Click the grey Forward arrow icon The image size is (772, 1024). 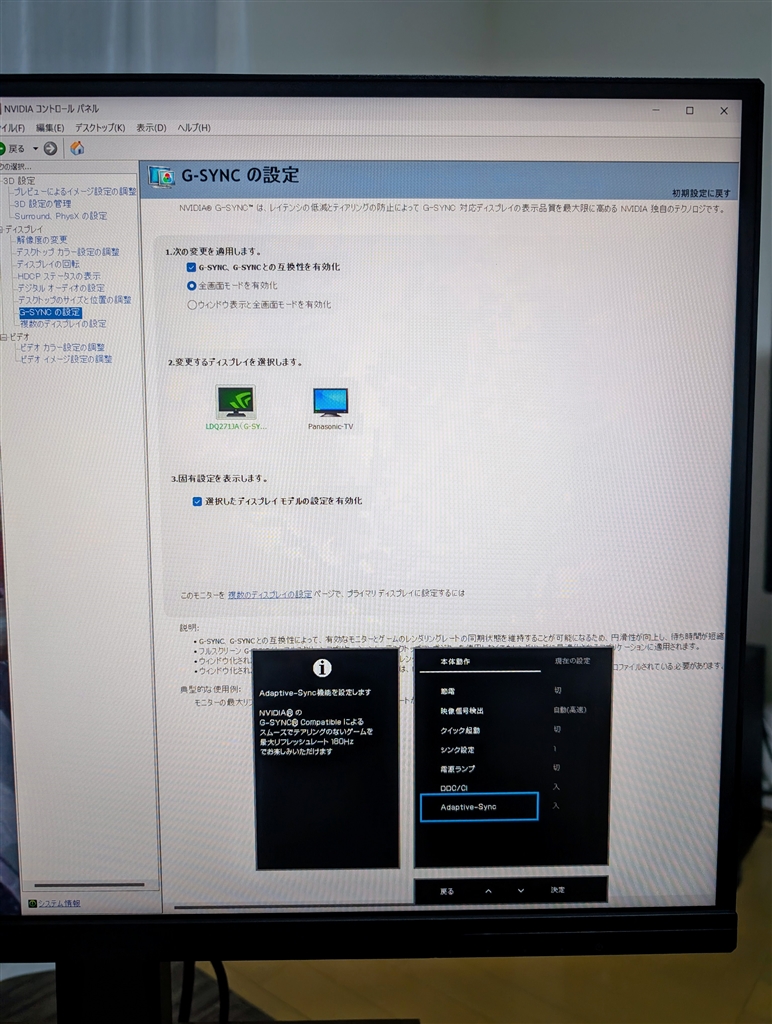[x=50, y=149]
